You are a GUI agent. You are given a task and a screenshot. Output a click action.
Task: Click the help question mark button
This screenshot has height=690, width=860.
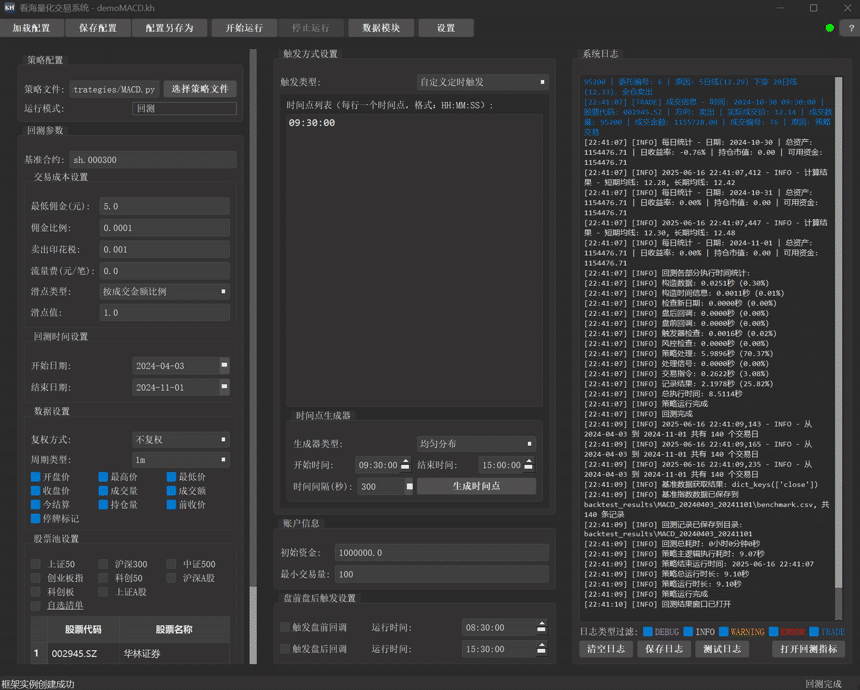[x=851, y=28]
